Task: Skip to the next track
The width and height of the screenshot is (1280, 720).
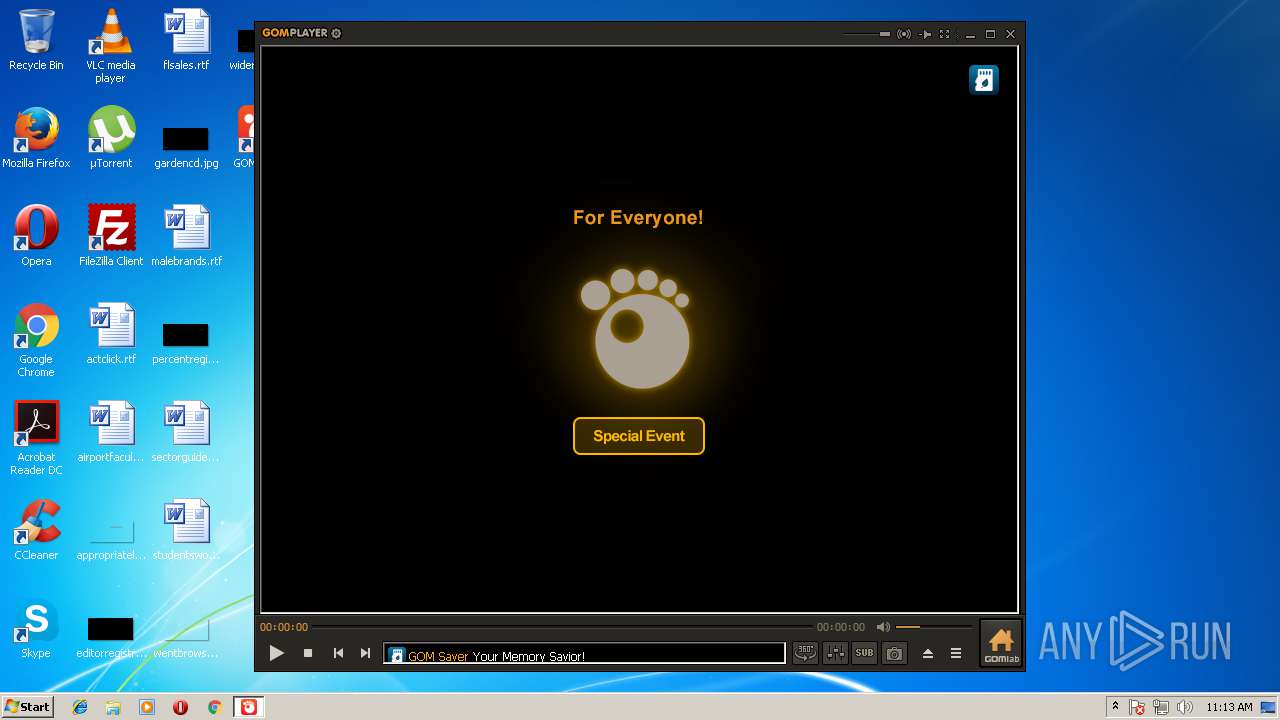Action: (365, 653)
